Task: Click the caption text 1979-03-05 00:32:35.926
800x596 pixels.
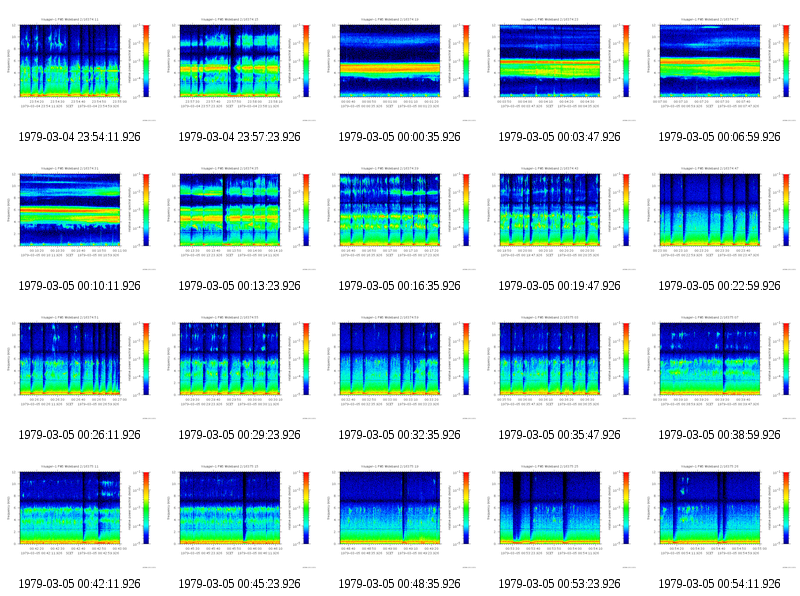Action: (399, 435)
